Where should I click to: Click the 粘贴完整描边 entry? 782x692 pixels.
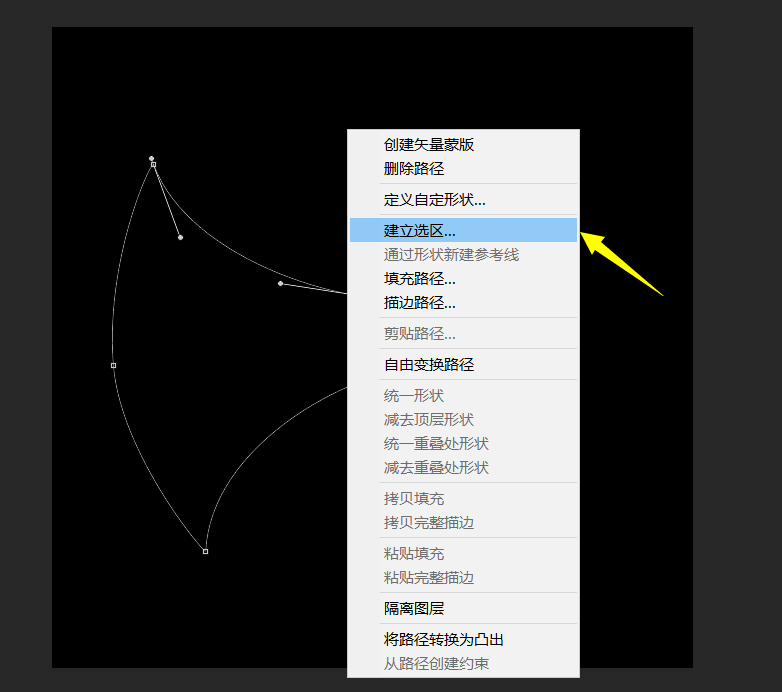coord(463,577)
